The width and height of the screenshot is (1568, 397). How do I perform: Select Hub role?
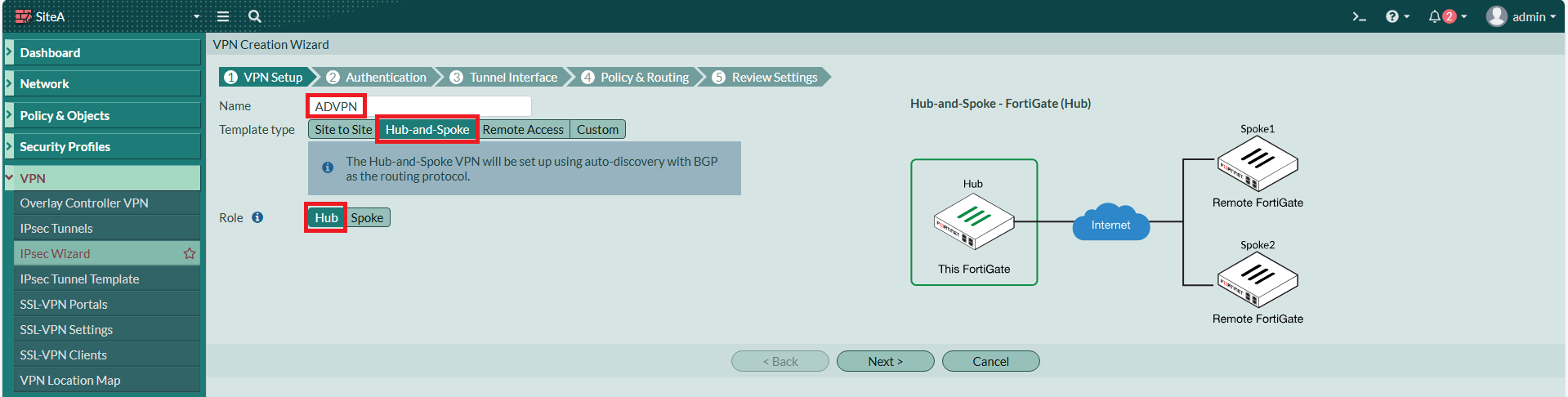point(326,217)
